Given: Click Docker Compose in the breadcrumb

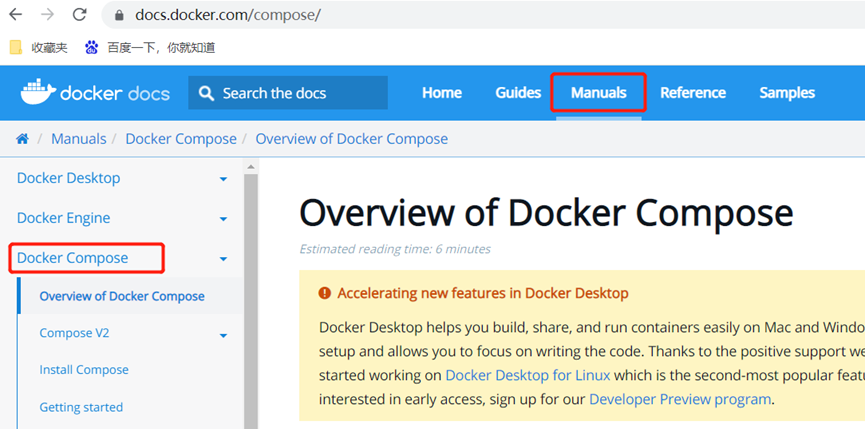Looking at the screenshot, I should [x=181, y=139].
